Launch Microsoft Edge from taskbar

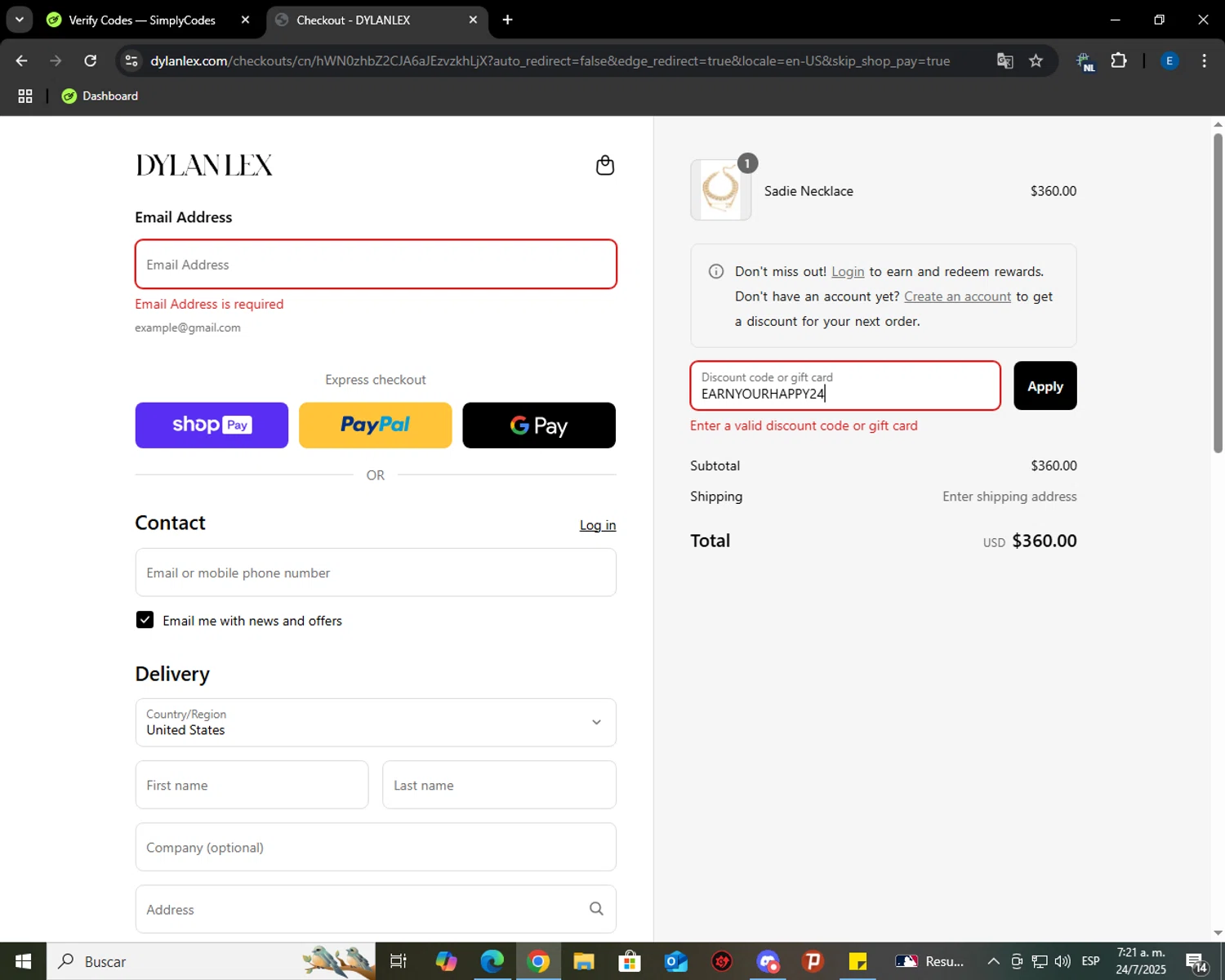tap(492, 961)
